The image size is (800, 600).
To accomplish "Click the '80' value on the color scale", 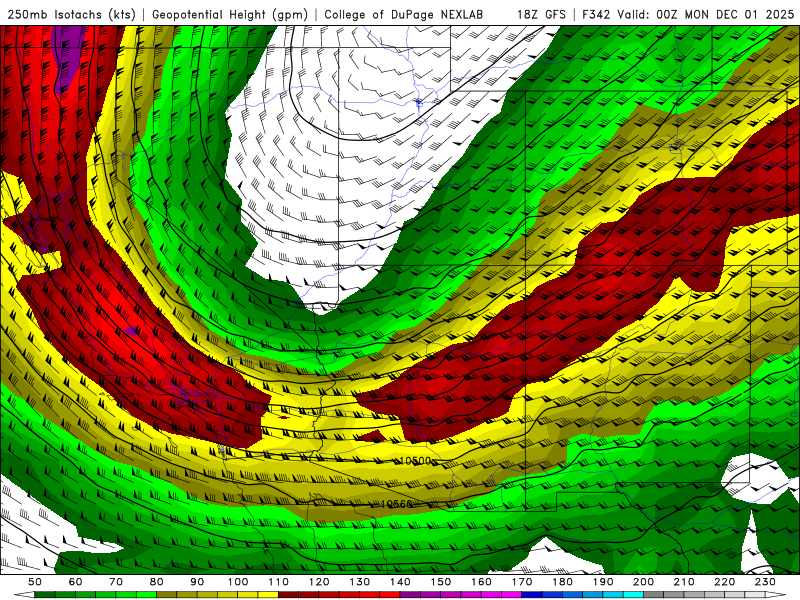I will pyautogui.click(x=157, y=582).
